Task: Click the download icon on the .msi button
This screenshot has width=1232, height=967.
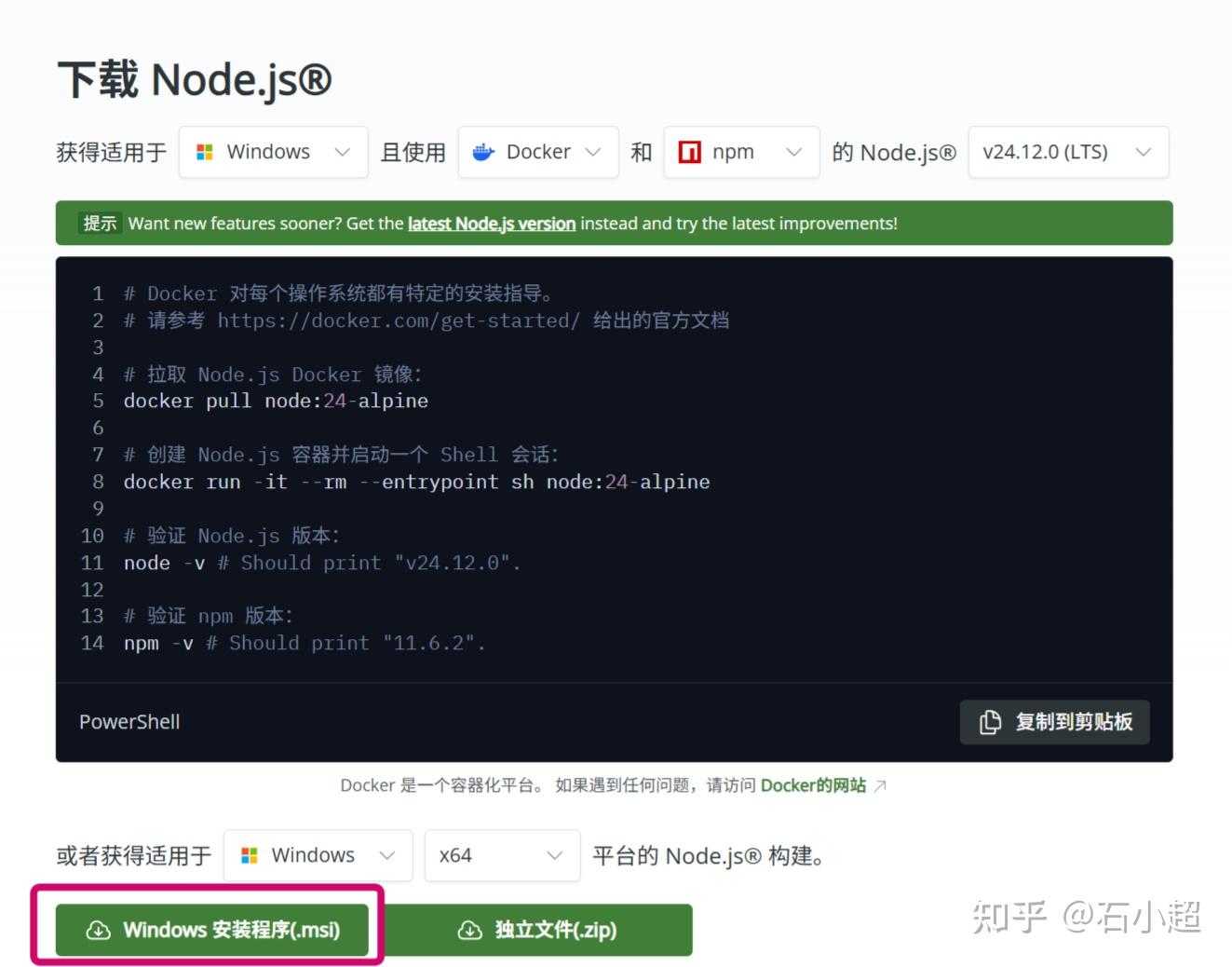Action: click(96, 930)
